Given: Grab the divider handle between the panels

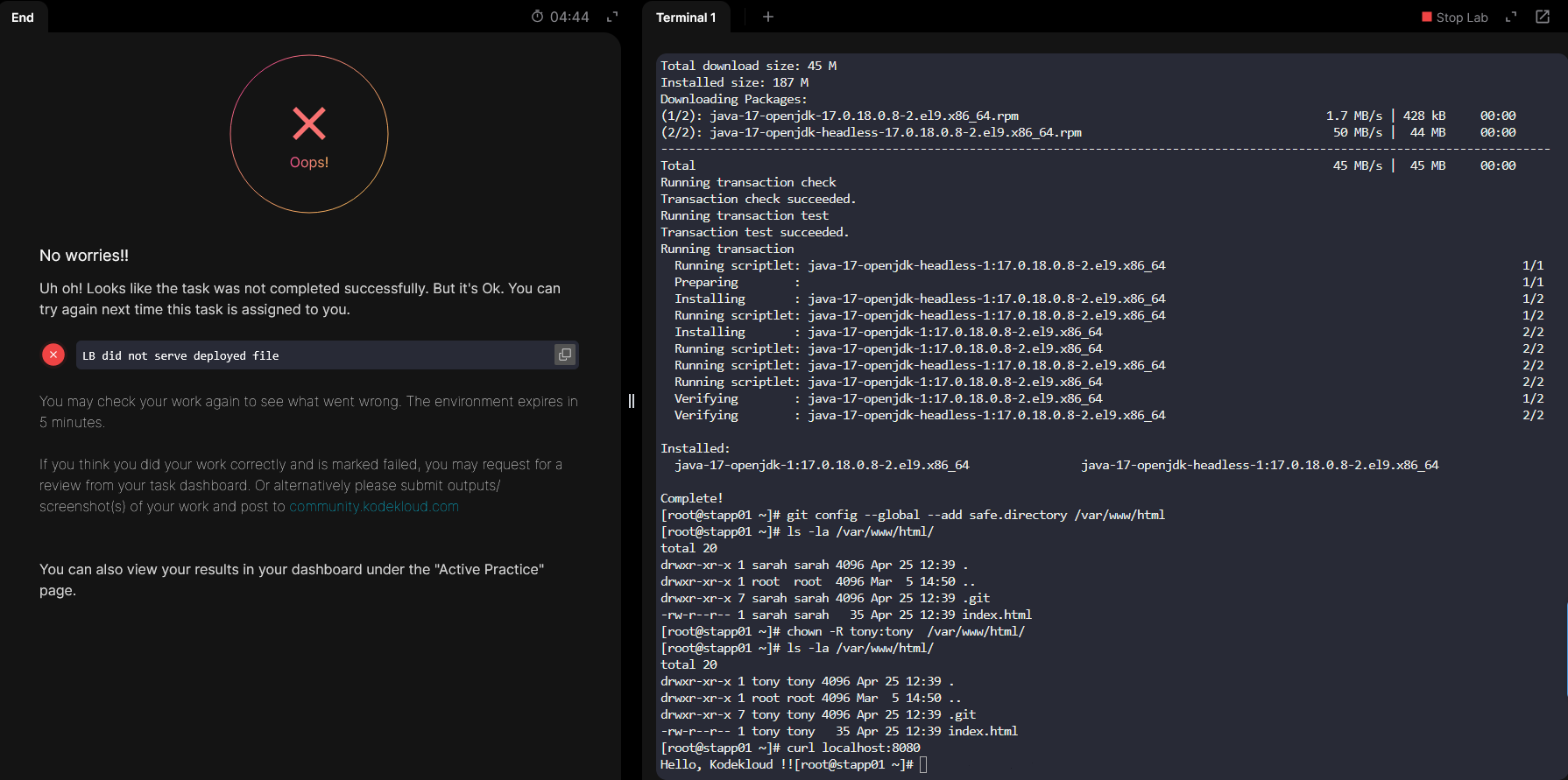Looking at the screenshot, I should (x=632, y=401).
